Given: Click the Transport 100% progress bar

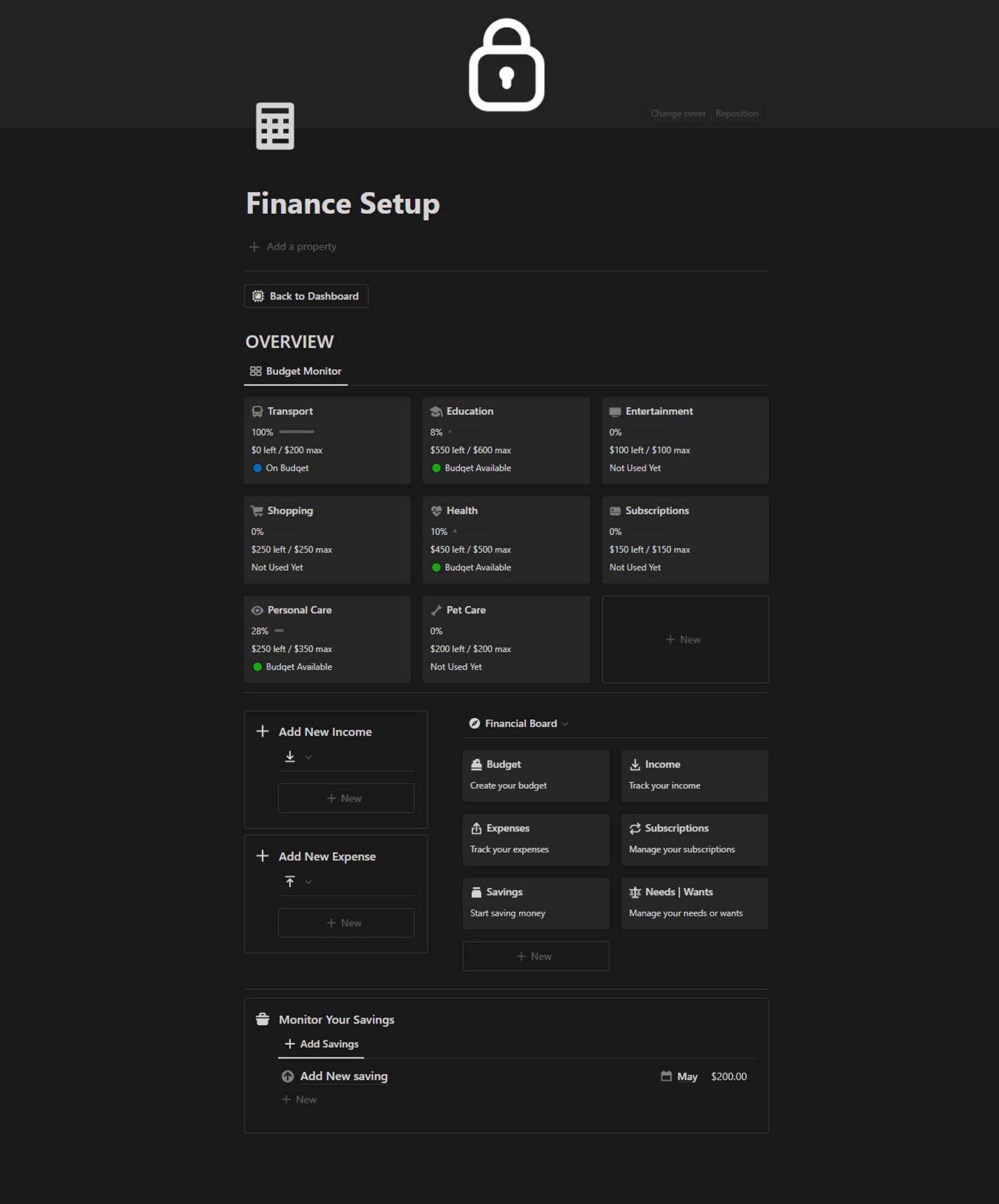Looking at the screenshot, I should pyautogui.click(x=296, y=432).
